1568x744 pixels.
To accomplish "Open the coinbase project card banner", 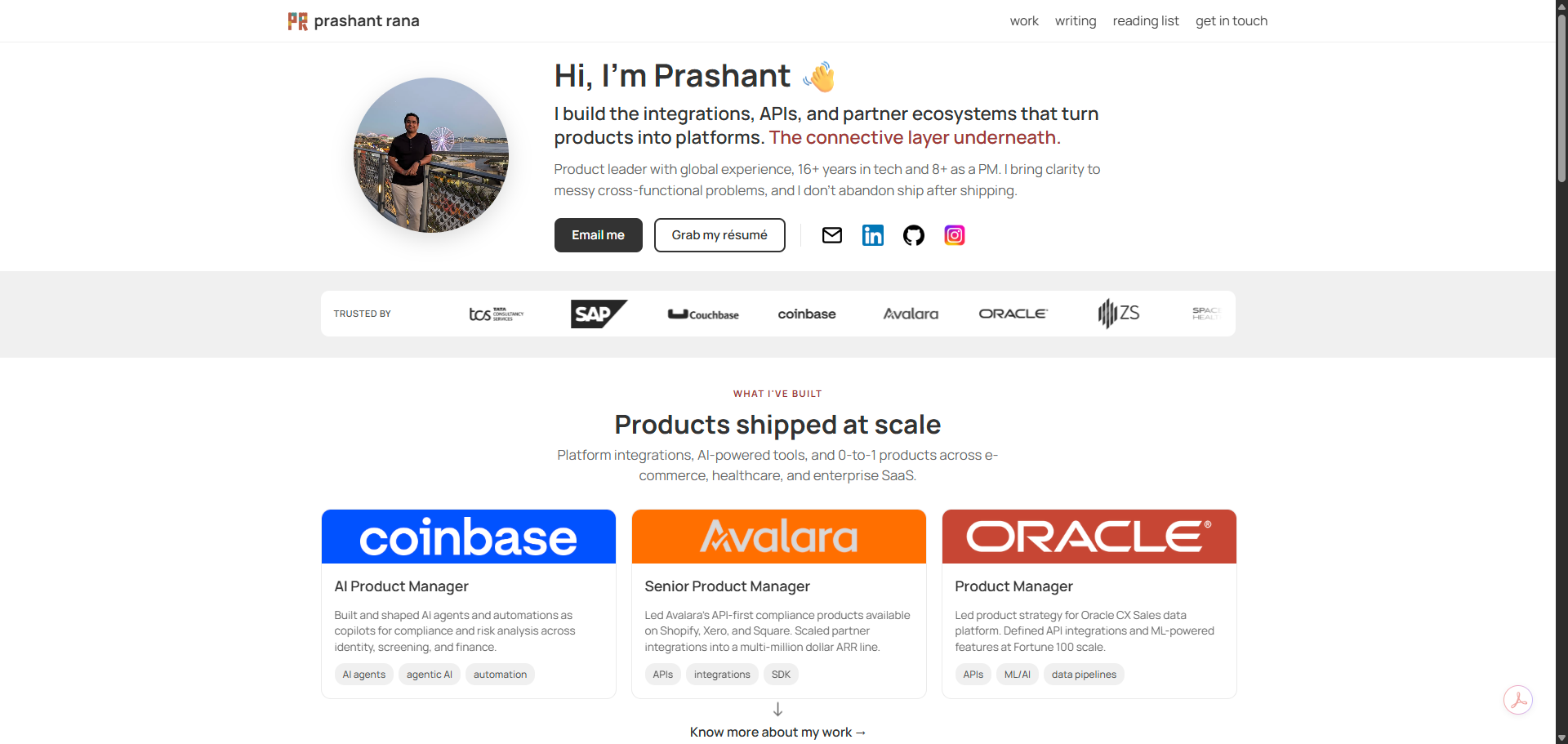I will tap(469, 537).
